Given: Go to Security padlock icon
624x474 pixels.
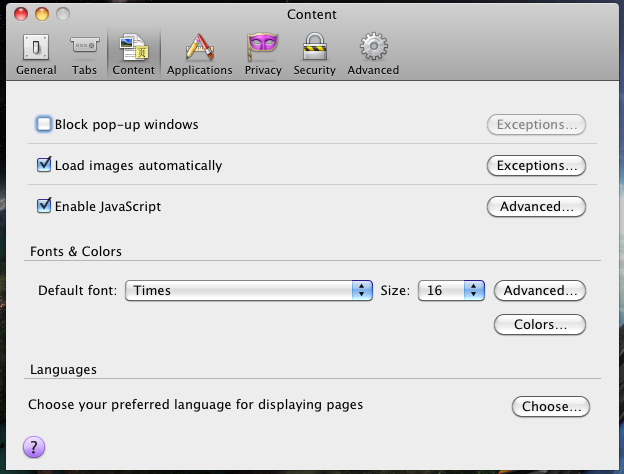Looking at the screenshot, I should (x=314, y=47).
